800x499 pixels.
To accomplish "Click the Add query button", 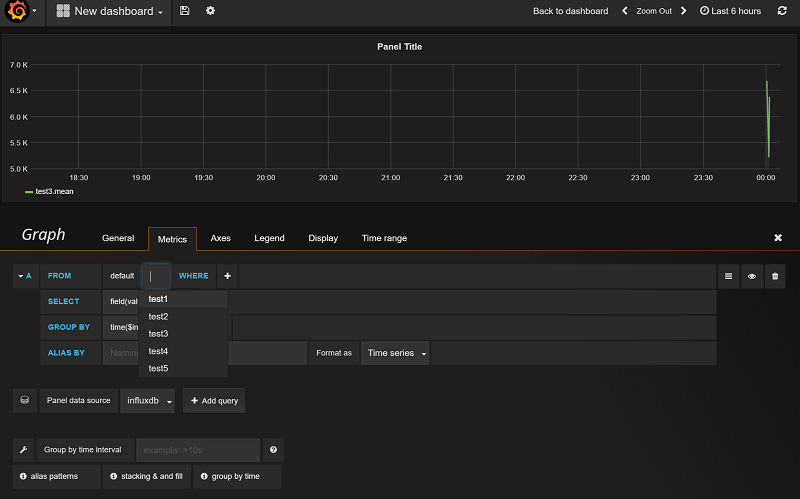I will click(x=214, y=401).
